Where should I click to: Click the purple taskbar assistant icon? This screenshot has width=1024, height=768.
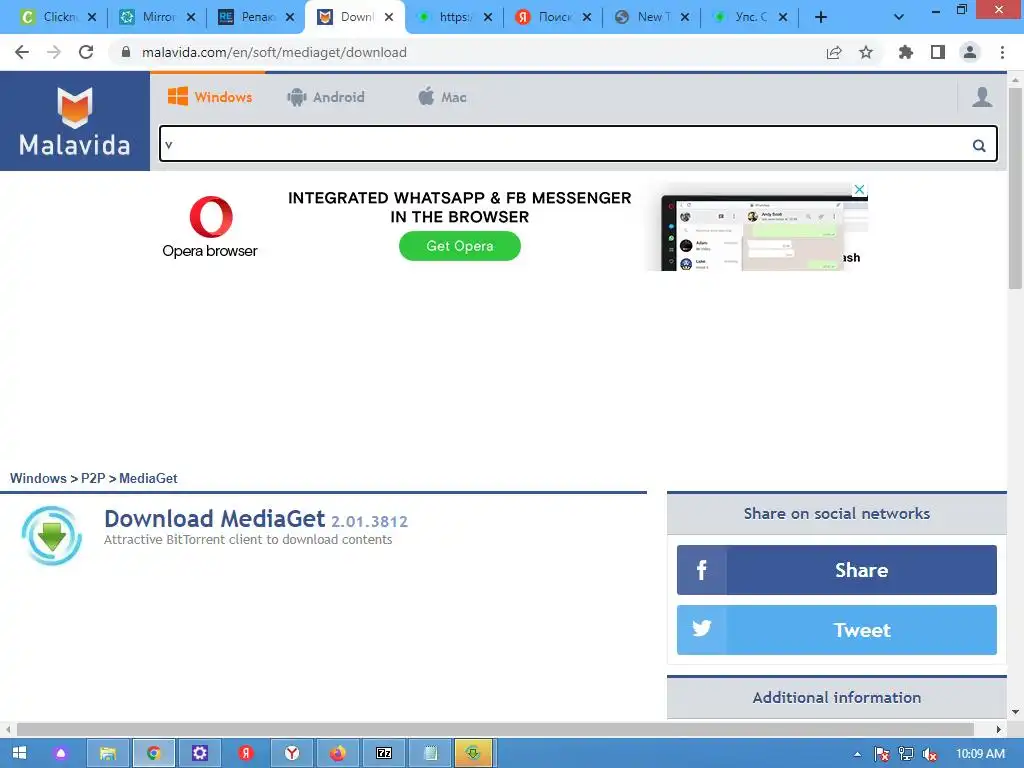pyautogui.click(x=61, y=753)
